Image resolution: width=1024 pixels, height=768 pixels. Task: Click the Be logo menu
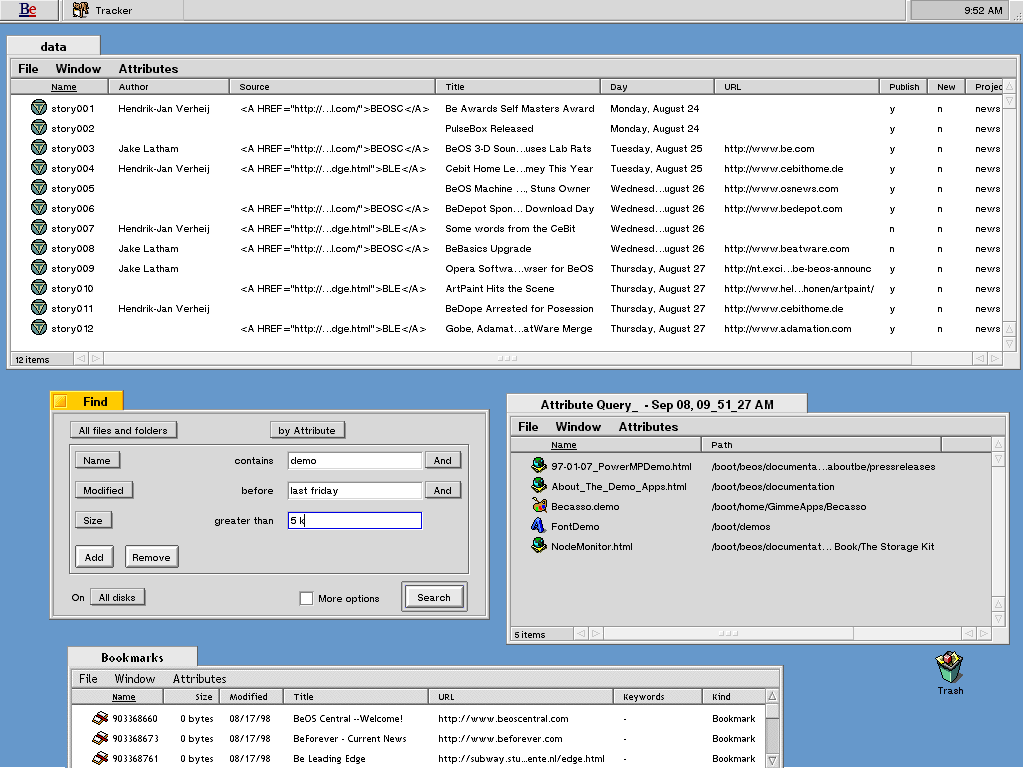(x=29, y=10)
